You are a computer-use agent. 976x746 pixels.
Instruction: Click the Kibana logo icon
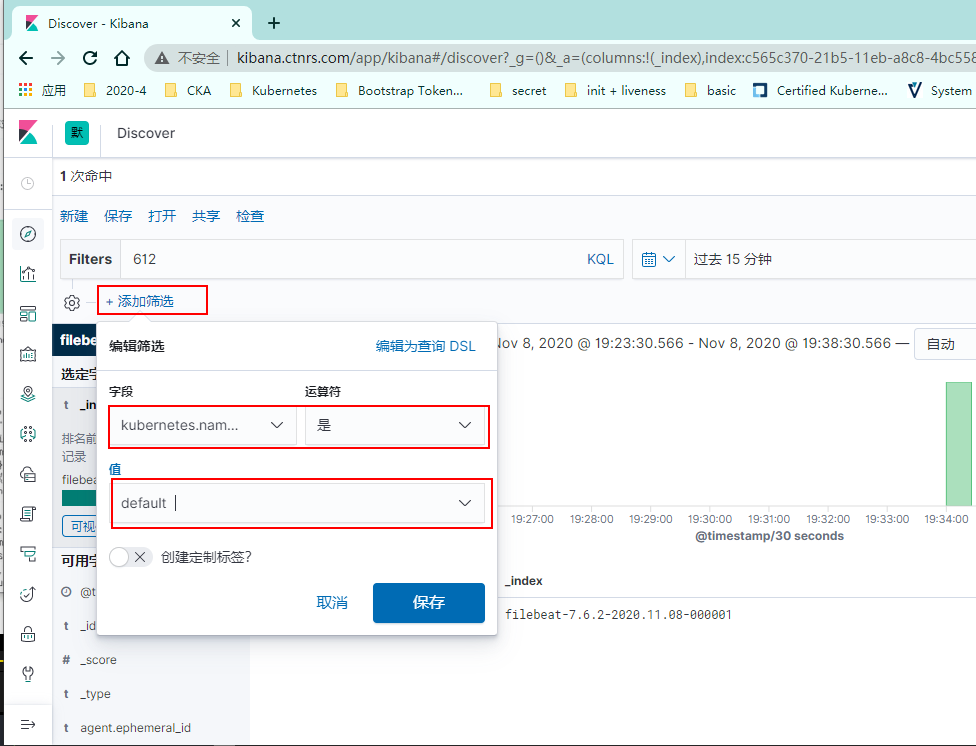[28, 133]
